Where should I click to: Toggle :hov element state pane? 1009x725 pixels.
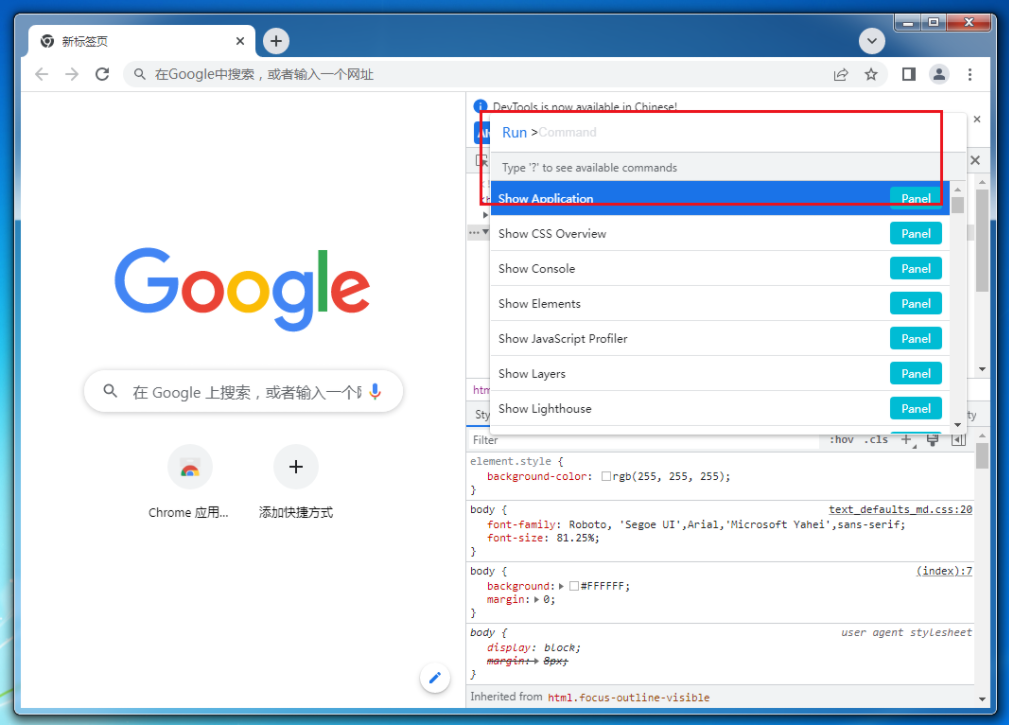tap(841, 440)
